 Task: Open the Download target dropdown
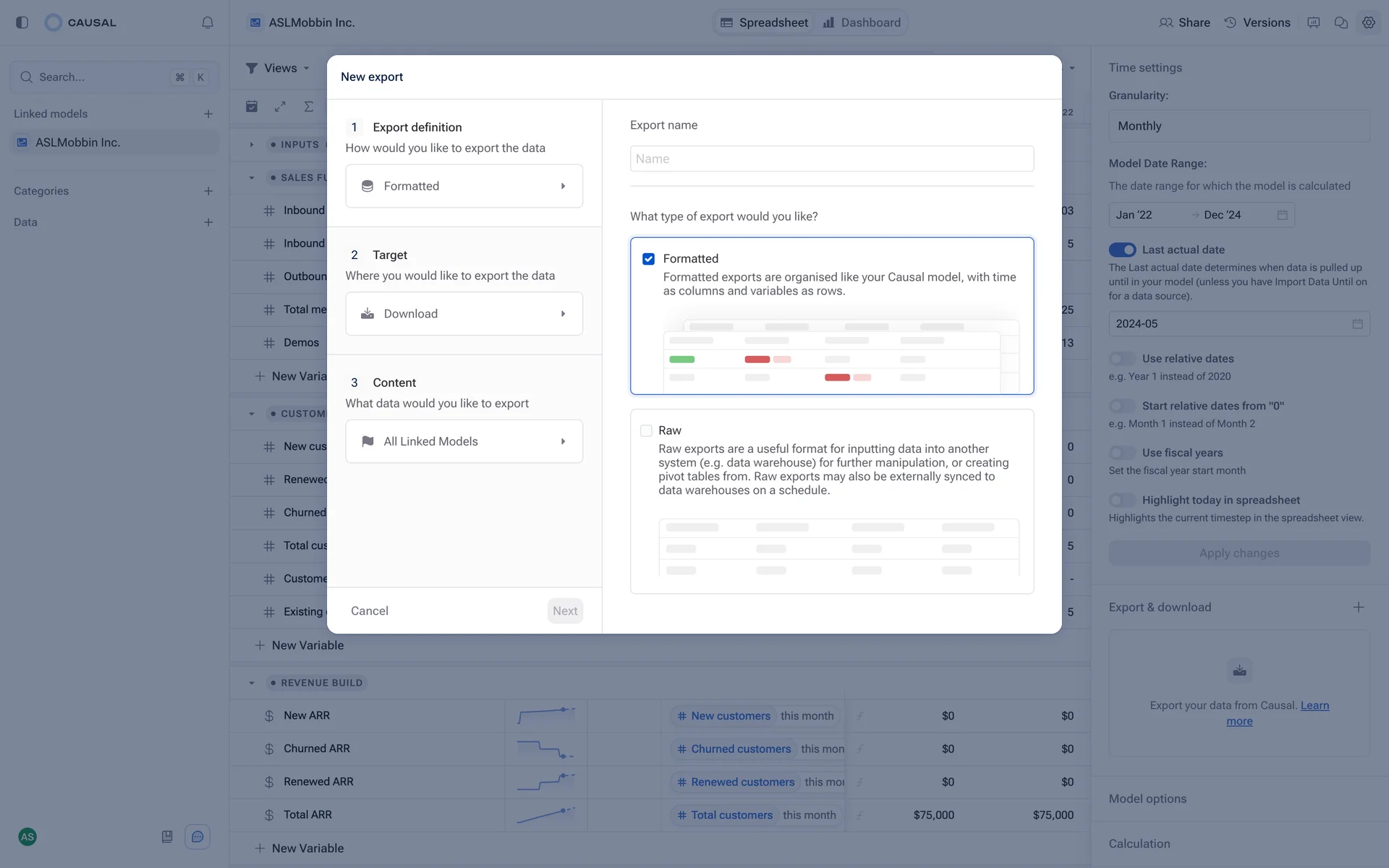(464, 313)
